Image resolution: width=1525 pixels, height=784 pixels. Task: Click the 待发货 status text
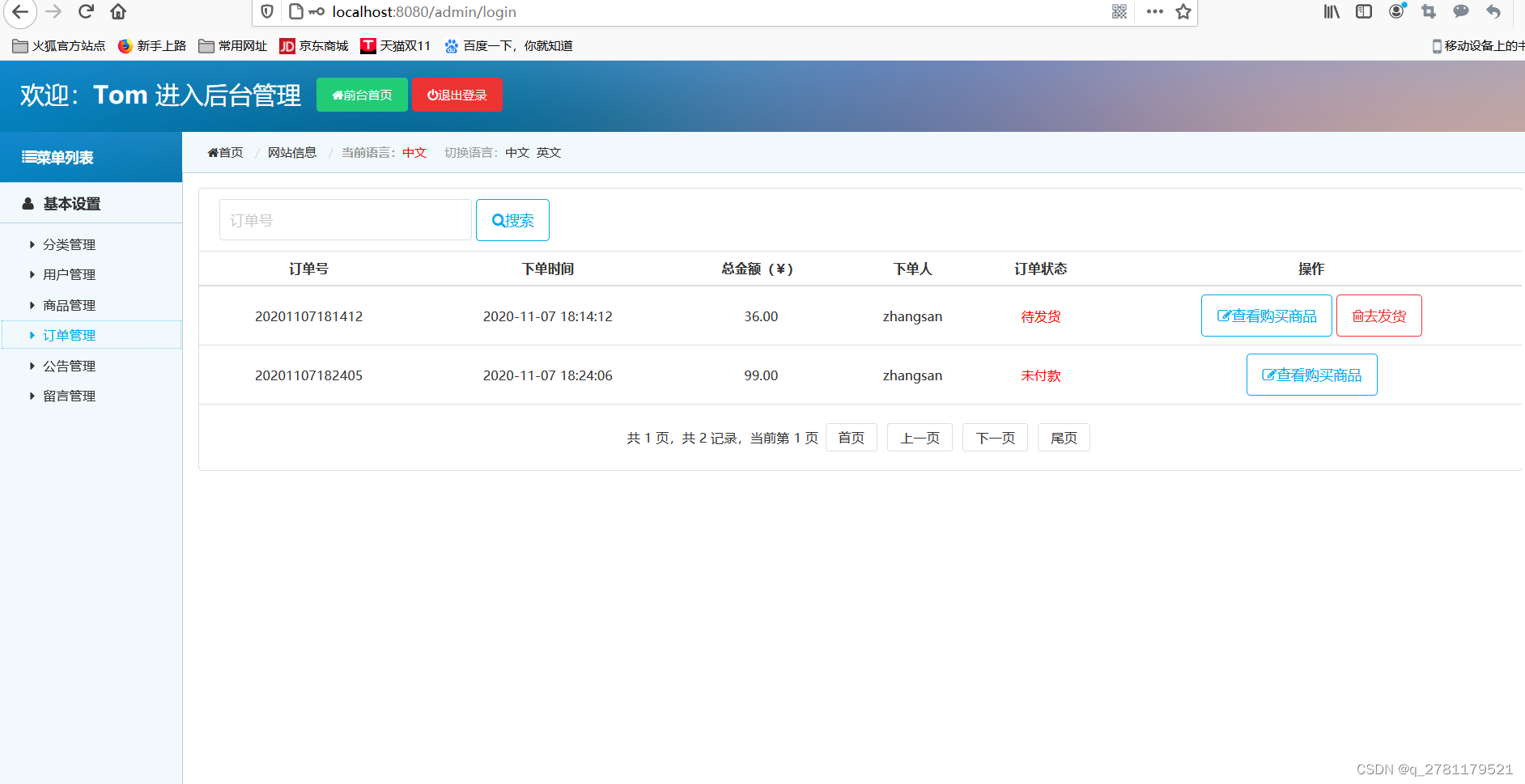[x=1041, y=316]
